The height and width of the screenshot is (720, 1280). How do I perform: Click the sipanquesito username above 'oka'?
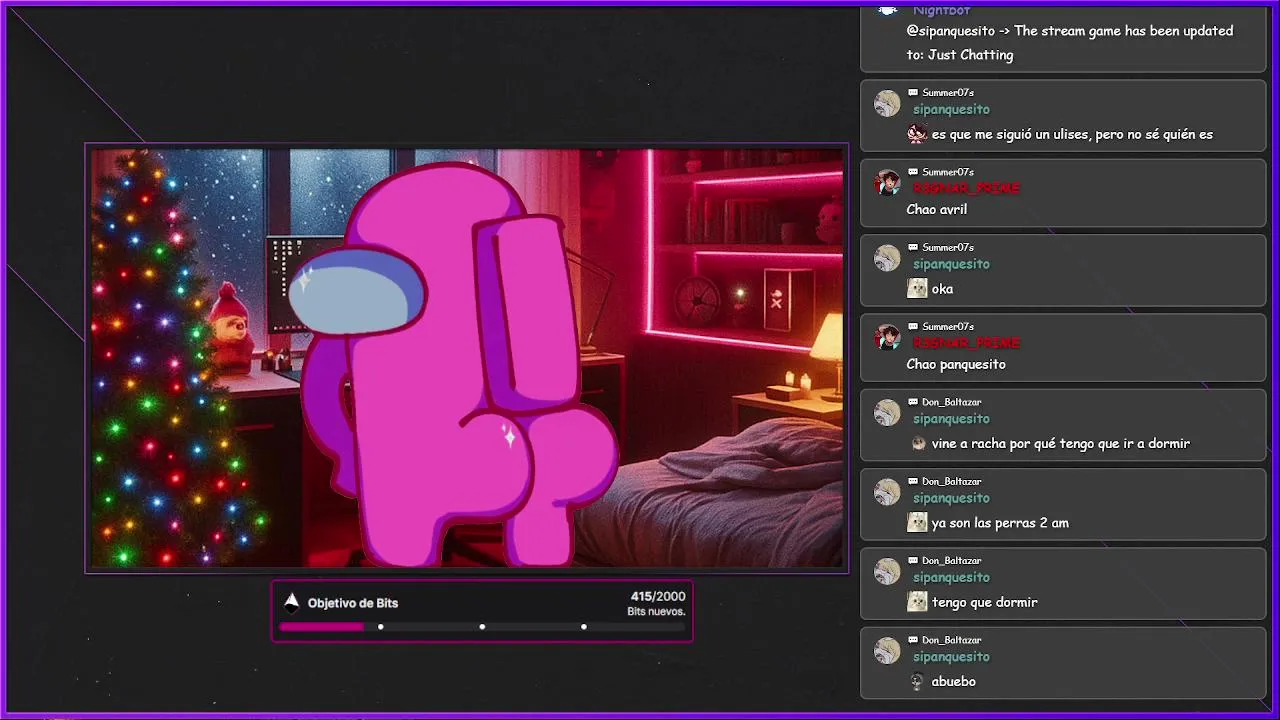(x=951, y=264)
